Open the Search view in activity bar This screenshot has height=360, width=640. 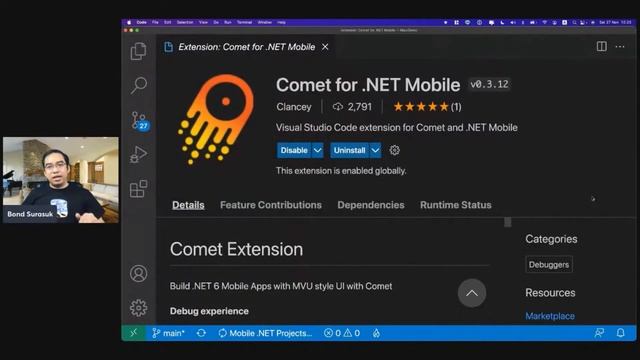139,85
